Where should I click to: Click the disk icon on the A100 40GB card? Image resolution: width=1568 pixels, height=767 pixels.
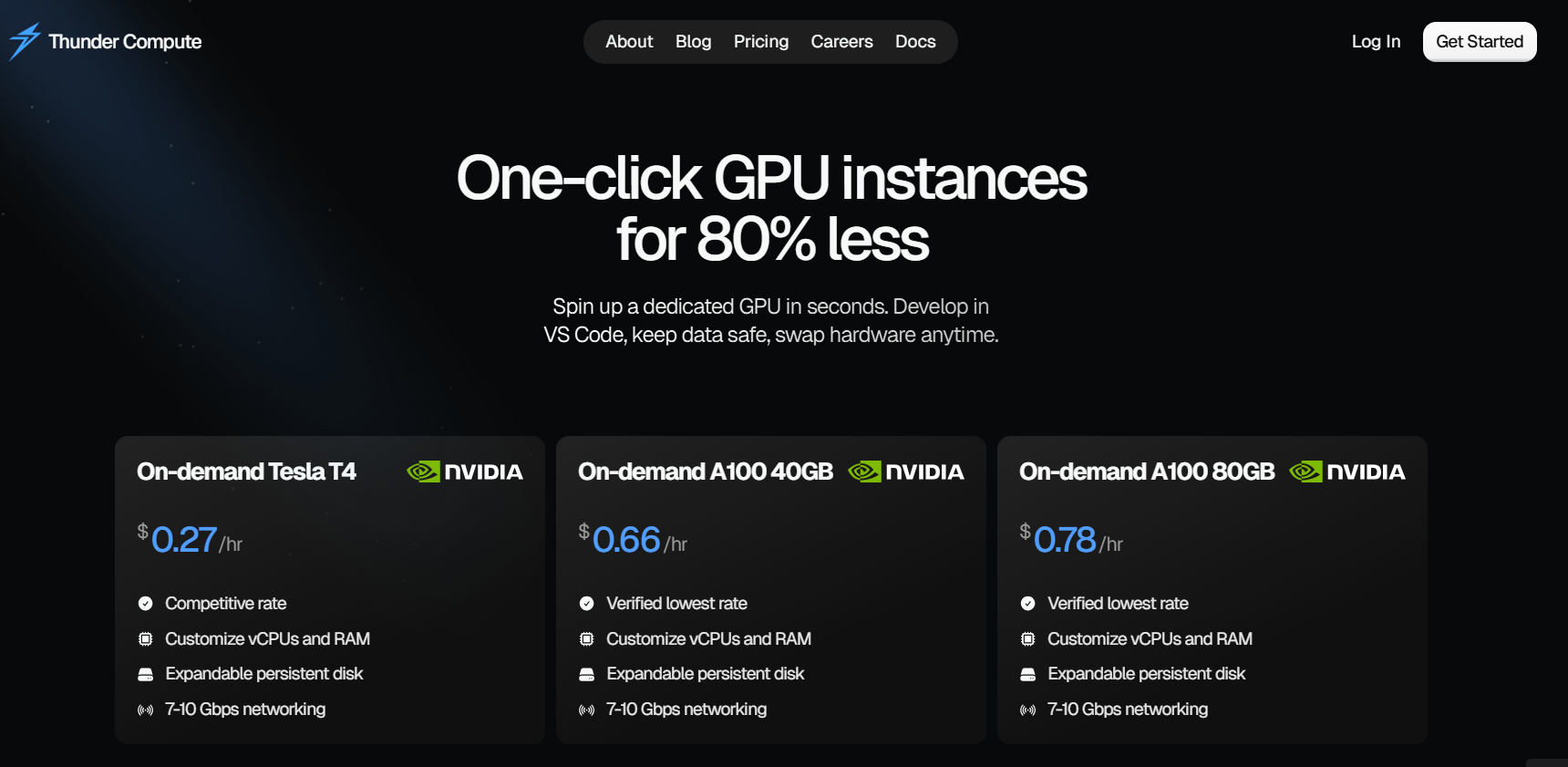(x=587, y=673)
